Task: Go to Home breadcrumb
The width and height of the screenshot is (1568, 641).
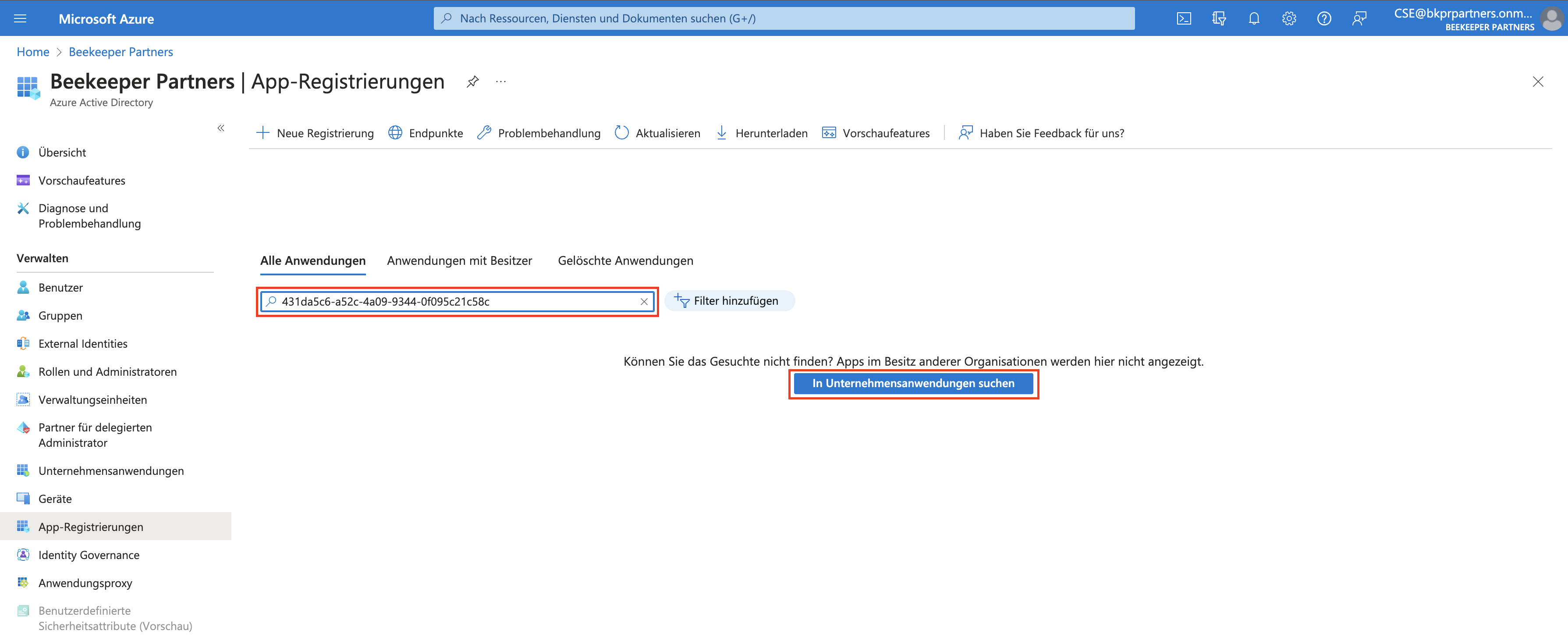Action: pyautogui.click(x=33, y=52)
